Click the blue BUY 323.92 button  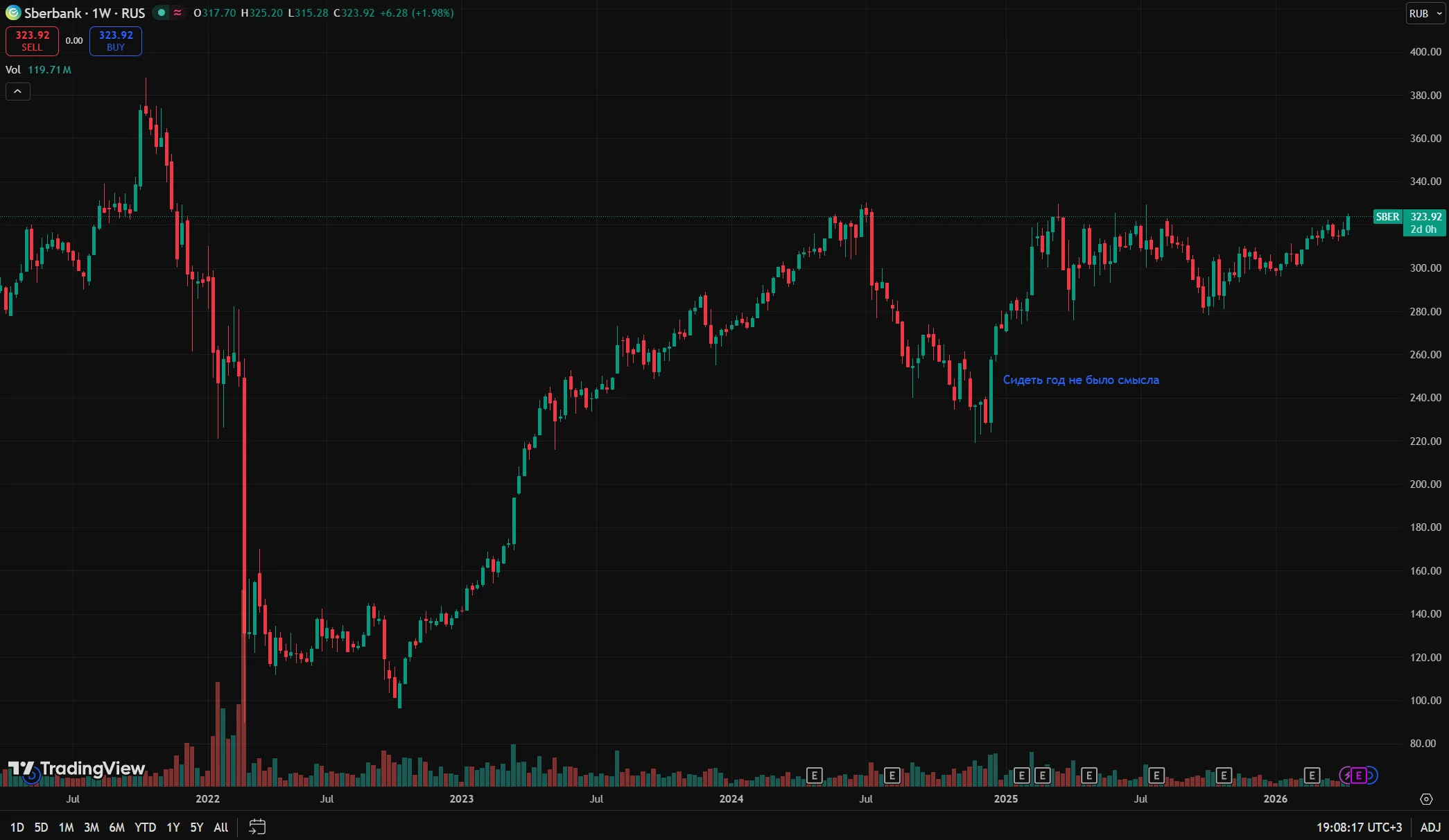tap(116, 41)
